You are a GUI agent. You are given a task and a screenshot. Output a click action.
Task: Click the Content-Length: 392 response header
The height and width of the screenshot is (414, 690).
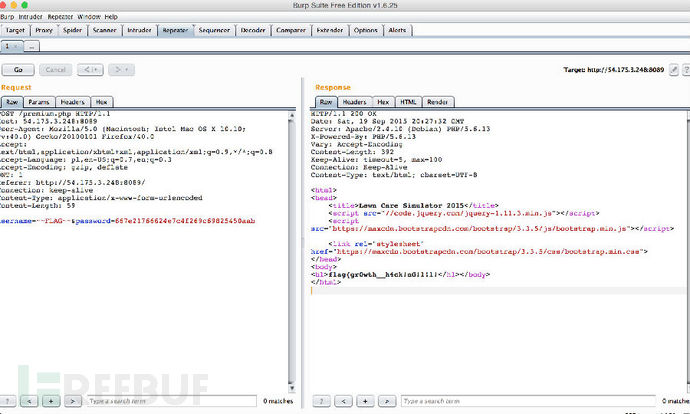(x=352, y=152)
